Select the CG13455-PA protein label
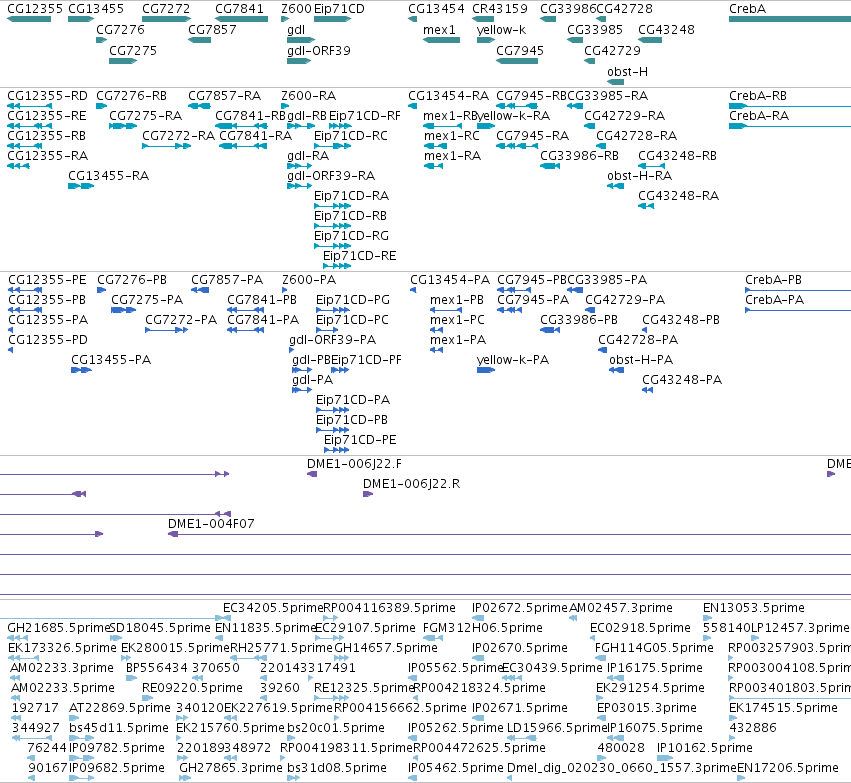Image resolution: width=851 pixels, height=783 pixels. click(x=111, y=360)
